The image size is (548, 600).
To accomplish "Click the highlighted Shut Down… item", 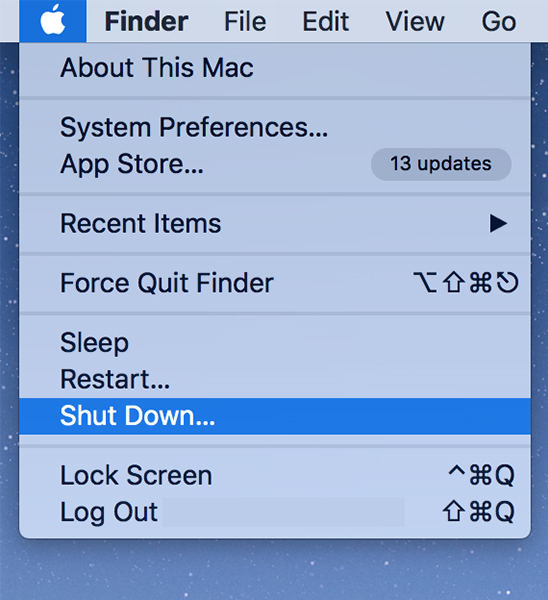I will pyautogui.click(x=275, y=416).
